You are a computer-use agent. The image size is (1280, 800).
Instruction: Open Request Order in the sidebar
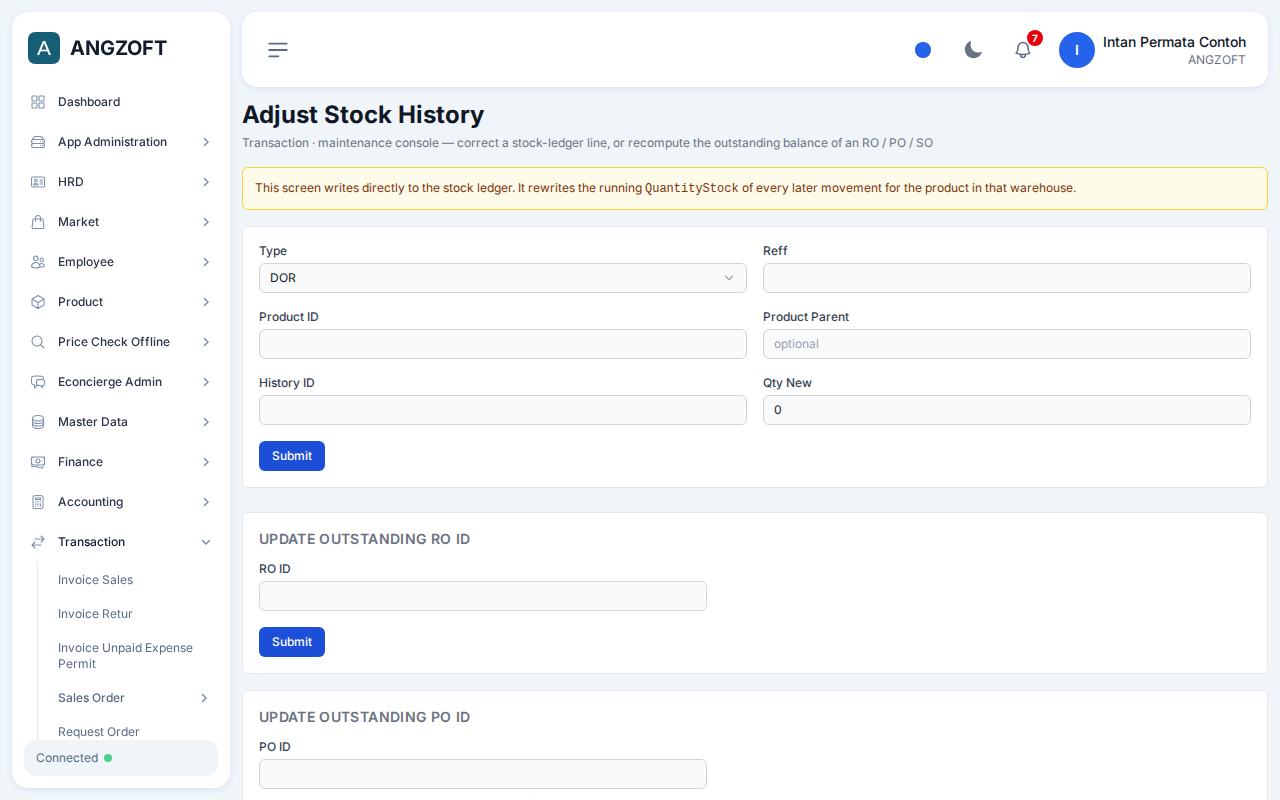99,732
